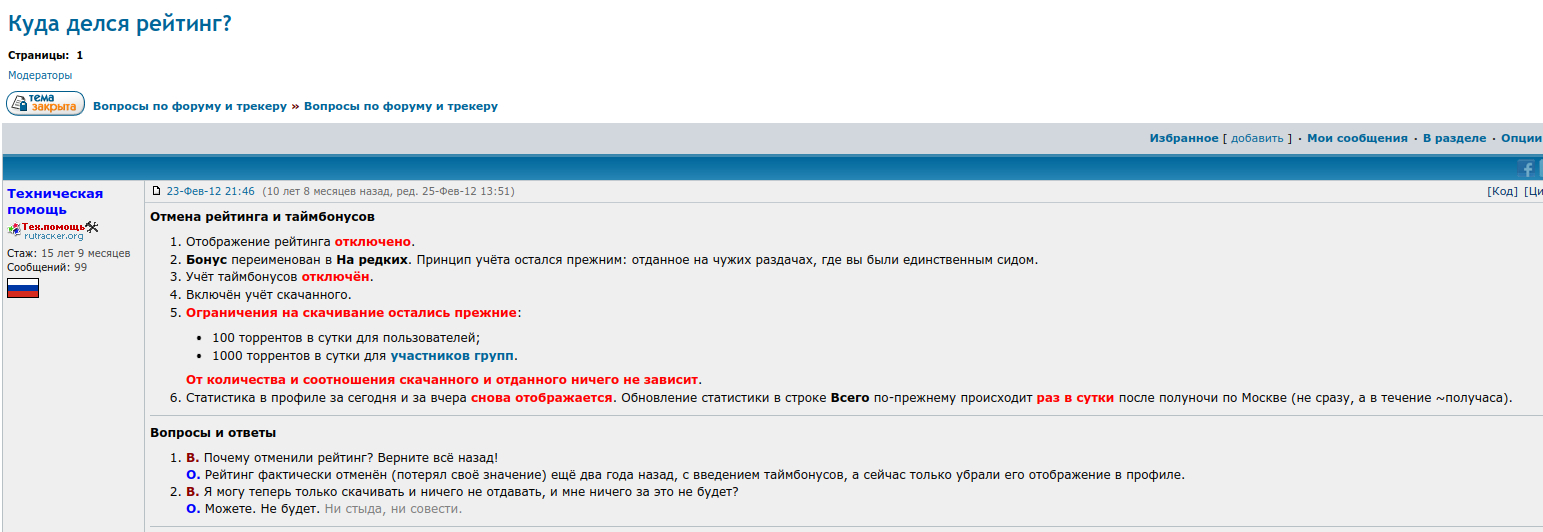This screenshot has width=1543, height=532.
Task: Click the post permalink page icon beside the date
Action: point(156,191)
